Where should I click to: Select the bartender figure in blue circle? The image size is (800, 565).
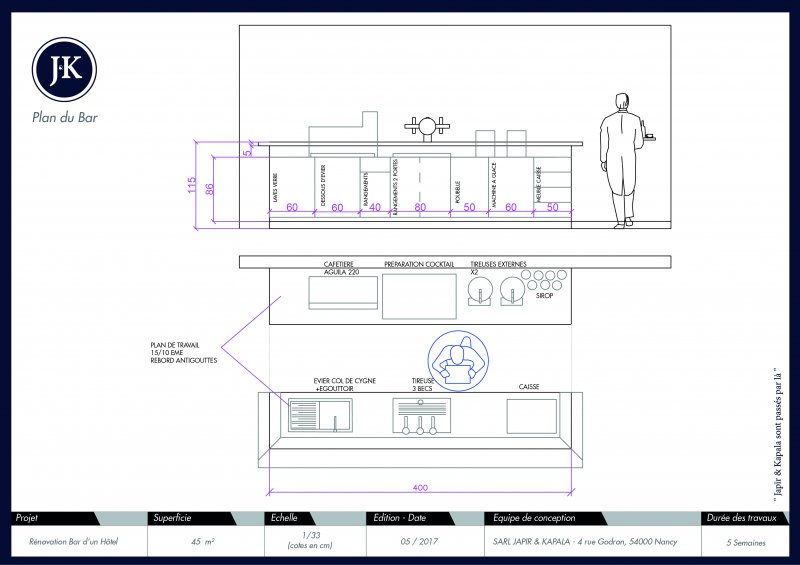point(457,359)
